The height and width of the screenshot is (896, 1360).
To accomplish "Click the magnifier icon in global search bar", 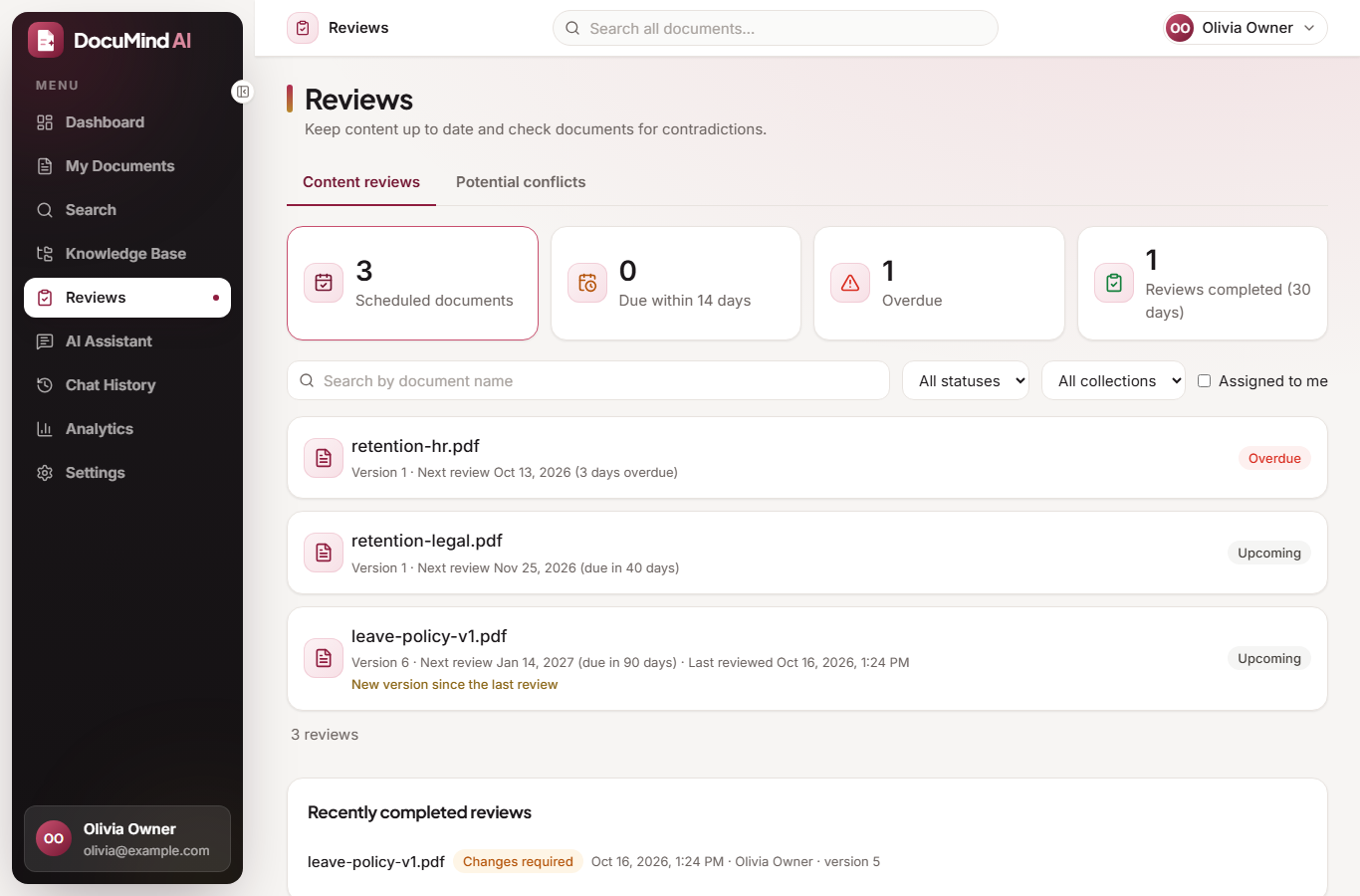I will [572, 28].
